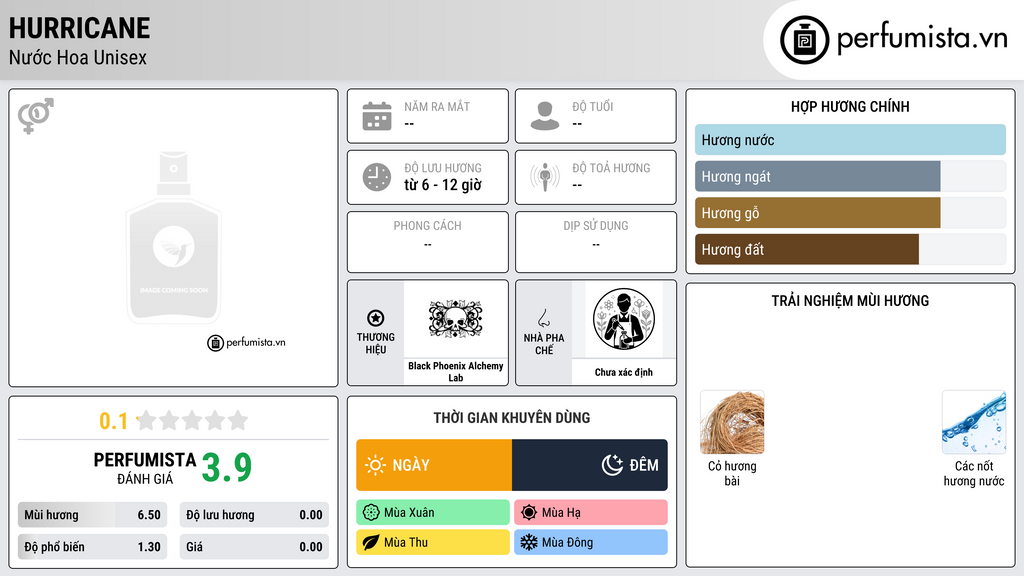Viewport: 1024px width, 576px height.
Task: Click the Nước Hoa Unisex subtitle
Action: [78, 57]
